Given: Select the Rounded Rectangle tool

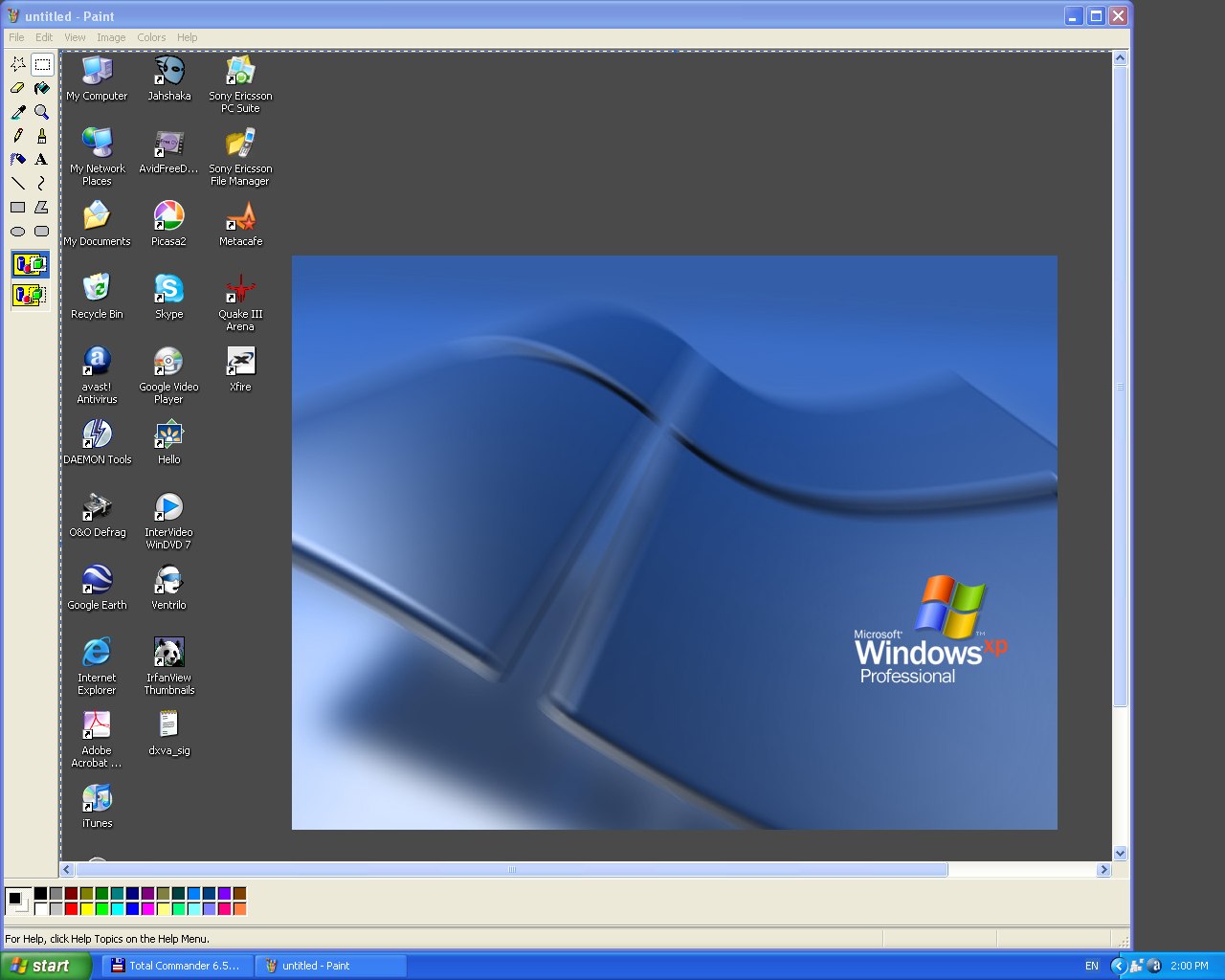Looking at the screenshot, I should coord(42,231).
